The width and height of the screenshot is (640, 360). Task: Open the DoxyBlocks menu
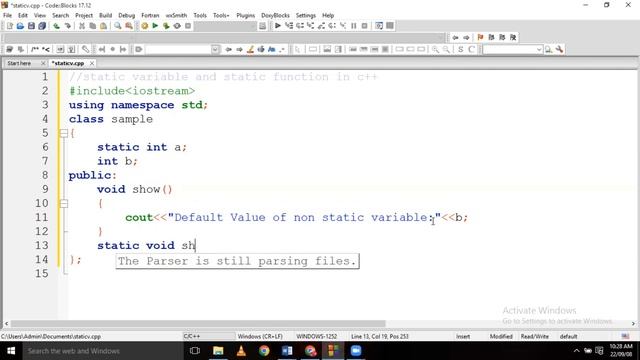[275, 15]
